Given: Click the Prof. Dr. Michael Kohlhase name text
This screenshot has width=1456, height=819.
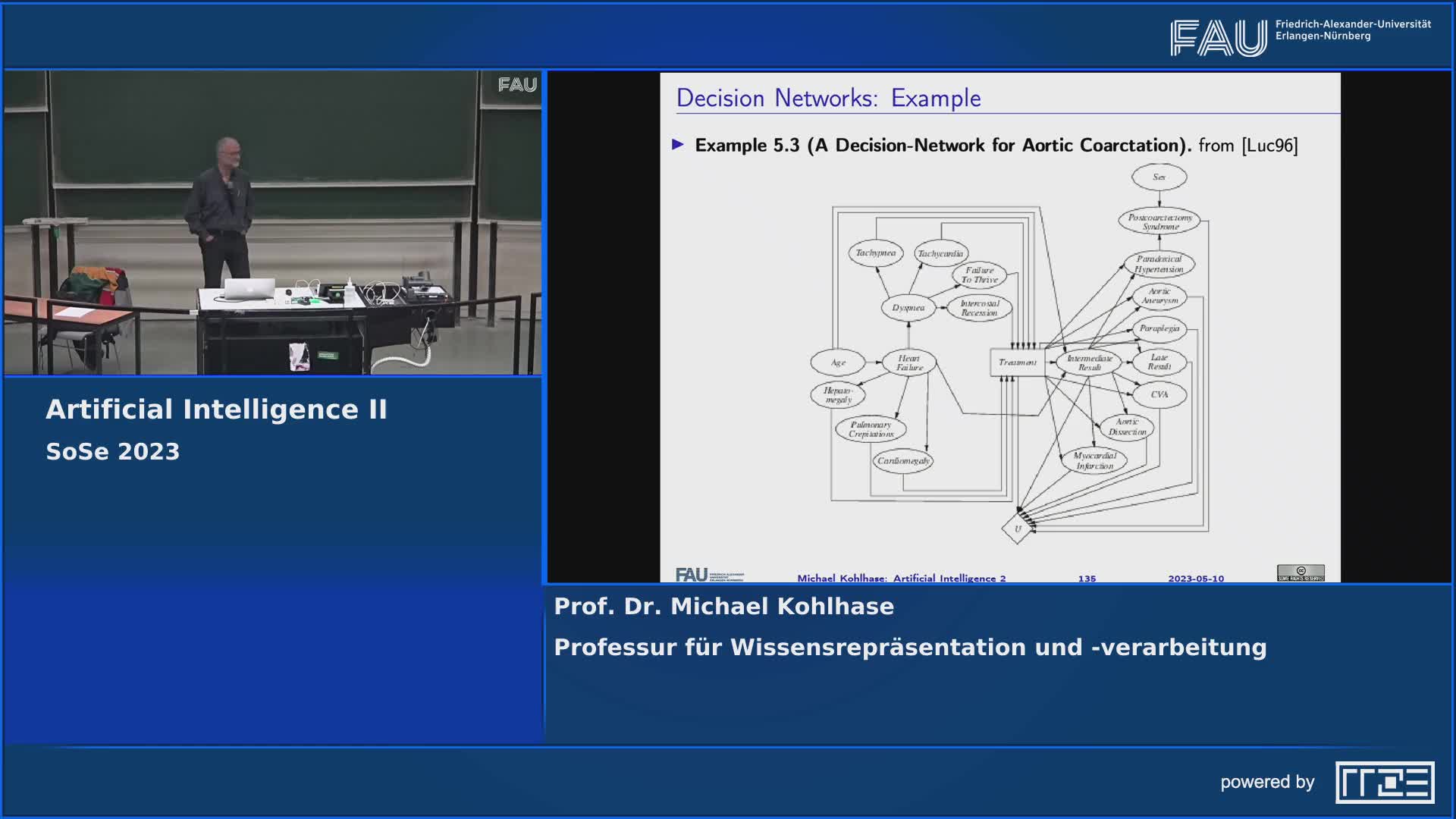Looking at the screenshot, I should [723, 607].
